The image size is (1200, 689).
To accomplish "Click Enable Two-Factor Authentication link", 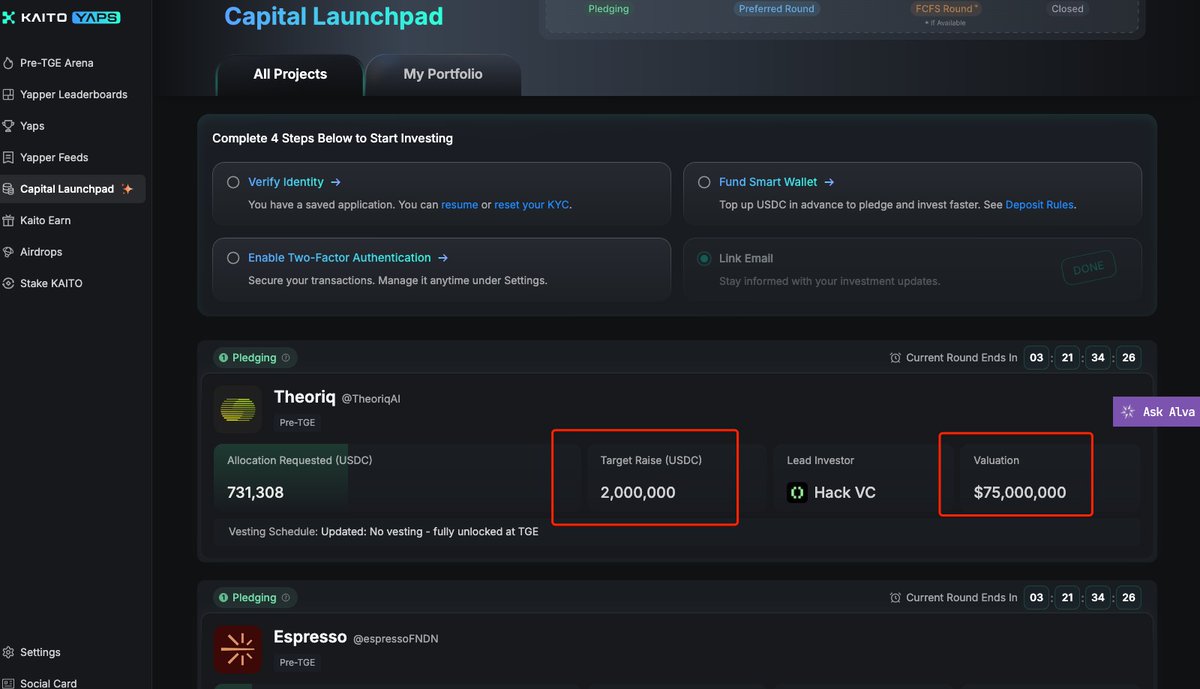I will point(348,258).
